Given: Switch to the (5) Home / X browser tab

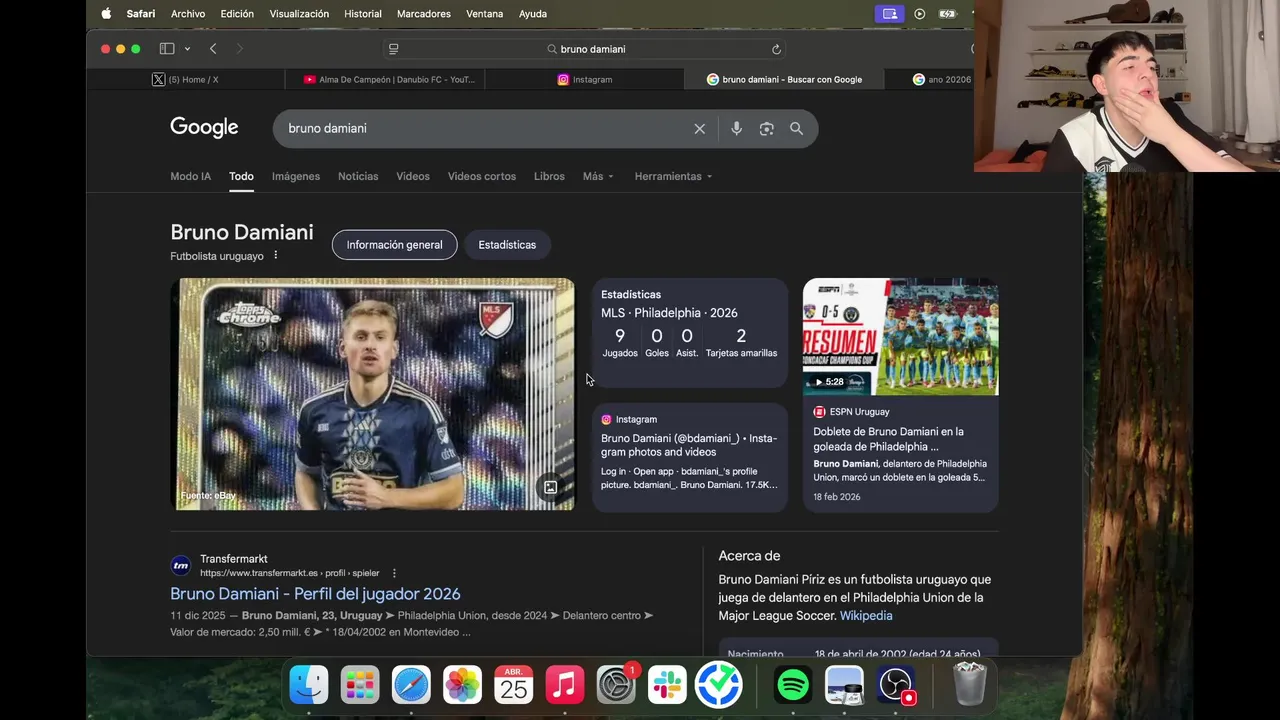Looking at the screenshot, I should [x=186, y=79].
